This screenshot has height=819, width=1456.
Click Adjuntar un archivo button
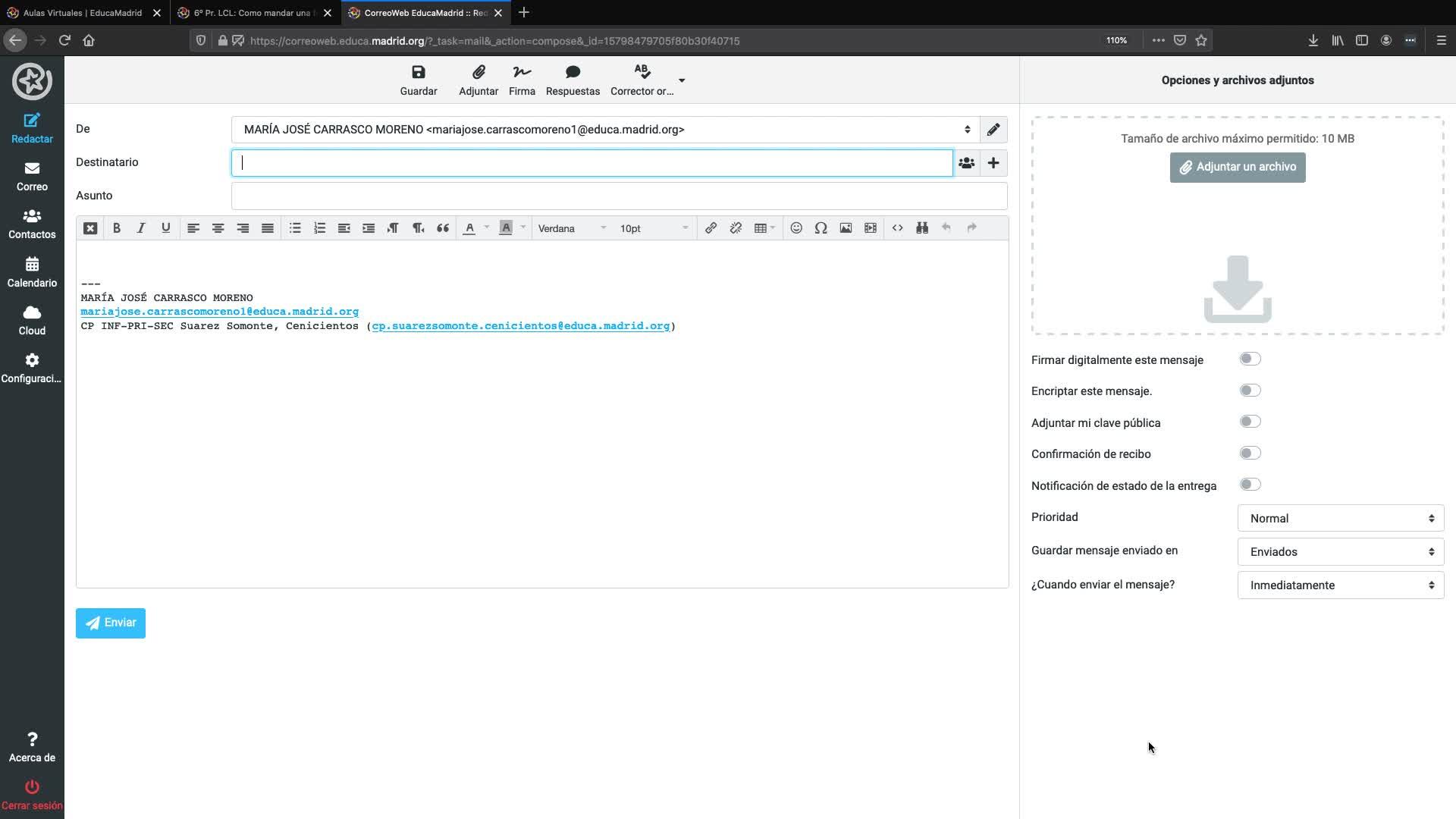coord(1237,167)
